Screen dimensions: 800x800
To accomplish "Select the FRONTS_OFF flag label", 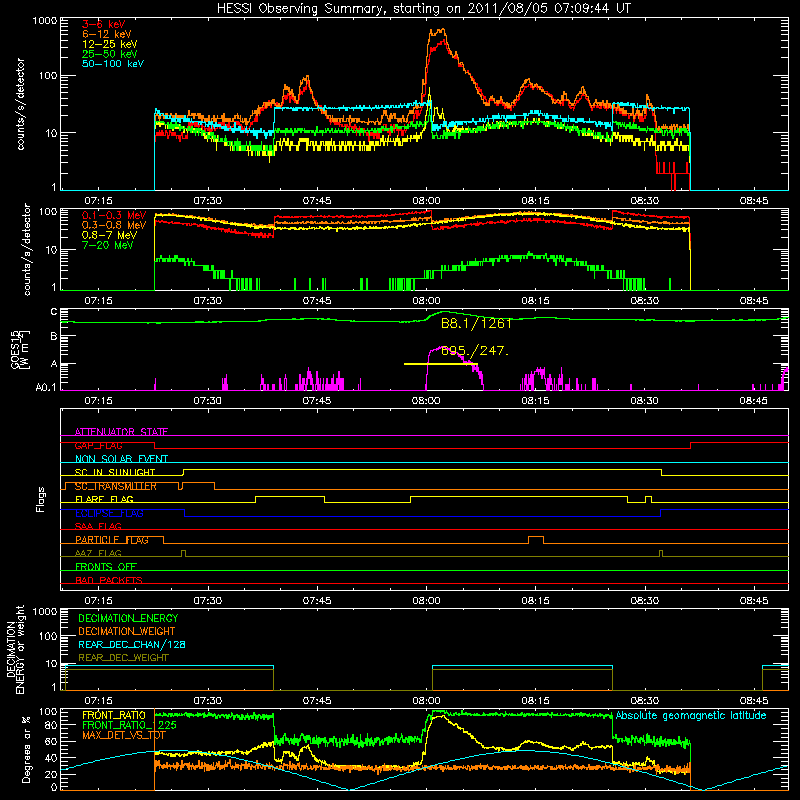I will pos(106,567).
